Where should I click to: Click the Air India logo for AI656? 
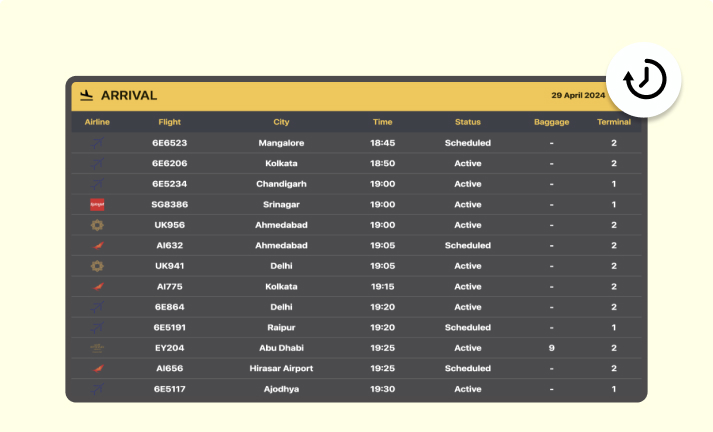click(x=97, y=368)
